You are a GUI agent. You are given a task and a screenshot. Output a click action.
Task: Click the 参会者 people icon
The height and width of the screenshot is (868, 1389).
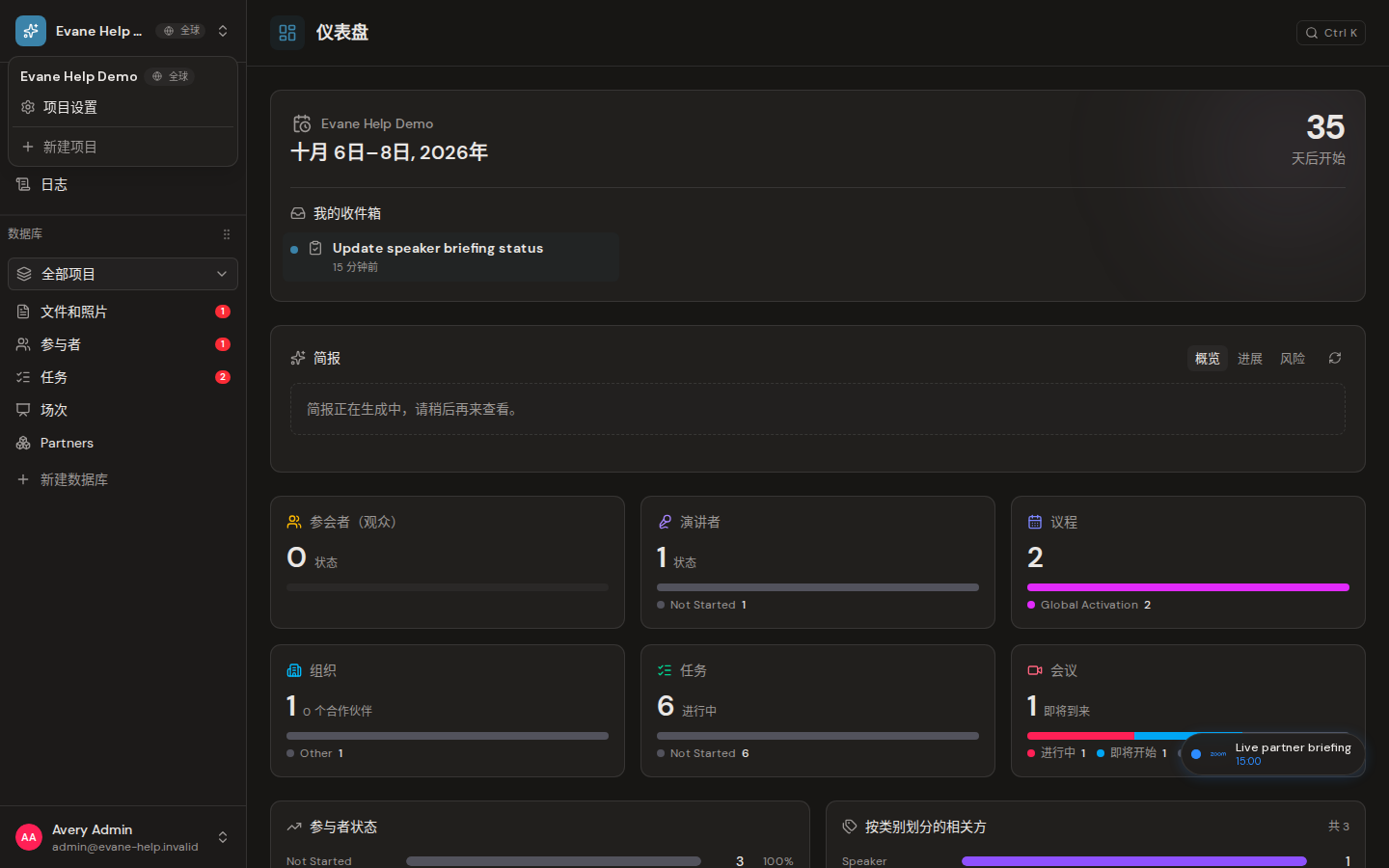tap(294, 522)
